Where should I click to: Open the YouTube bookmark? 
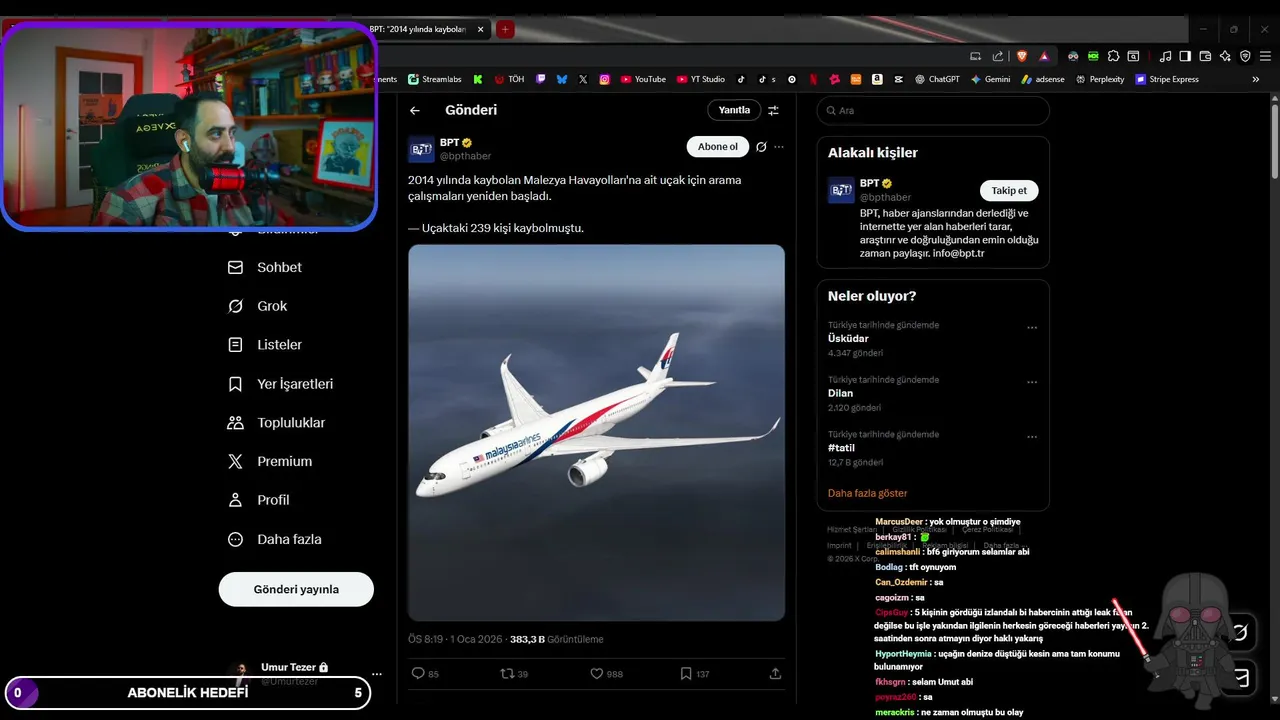[x=643, y=79]
